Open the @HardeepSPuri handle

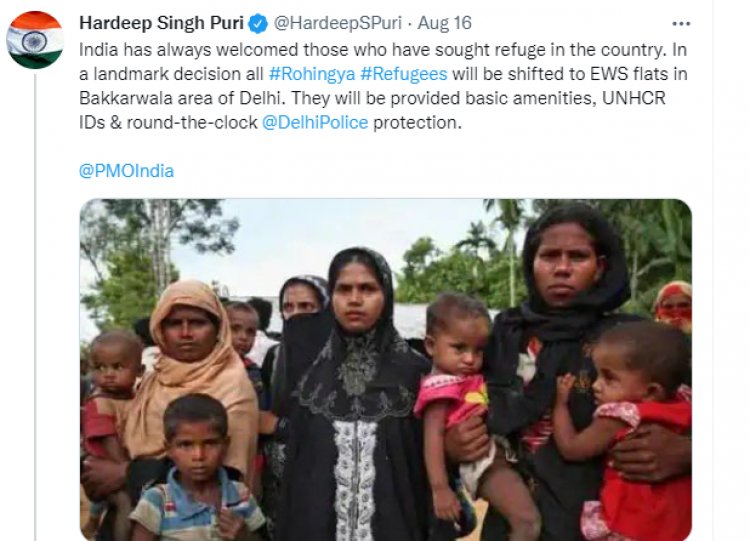337,23
